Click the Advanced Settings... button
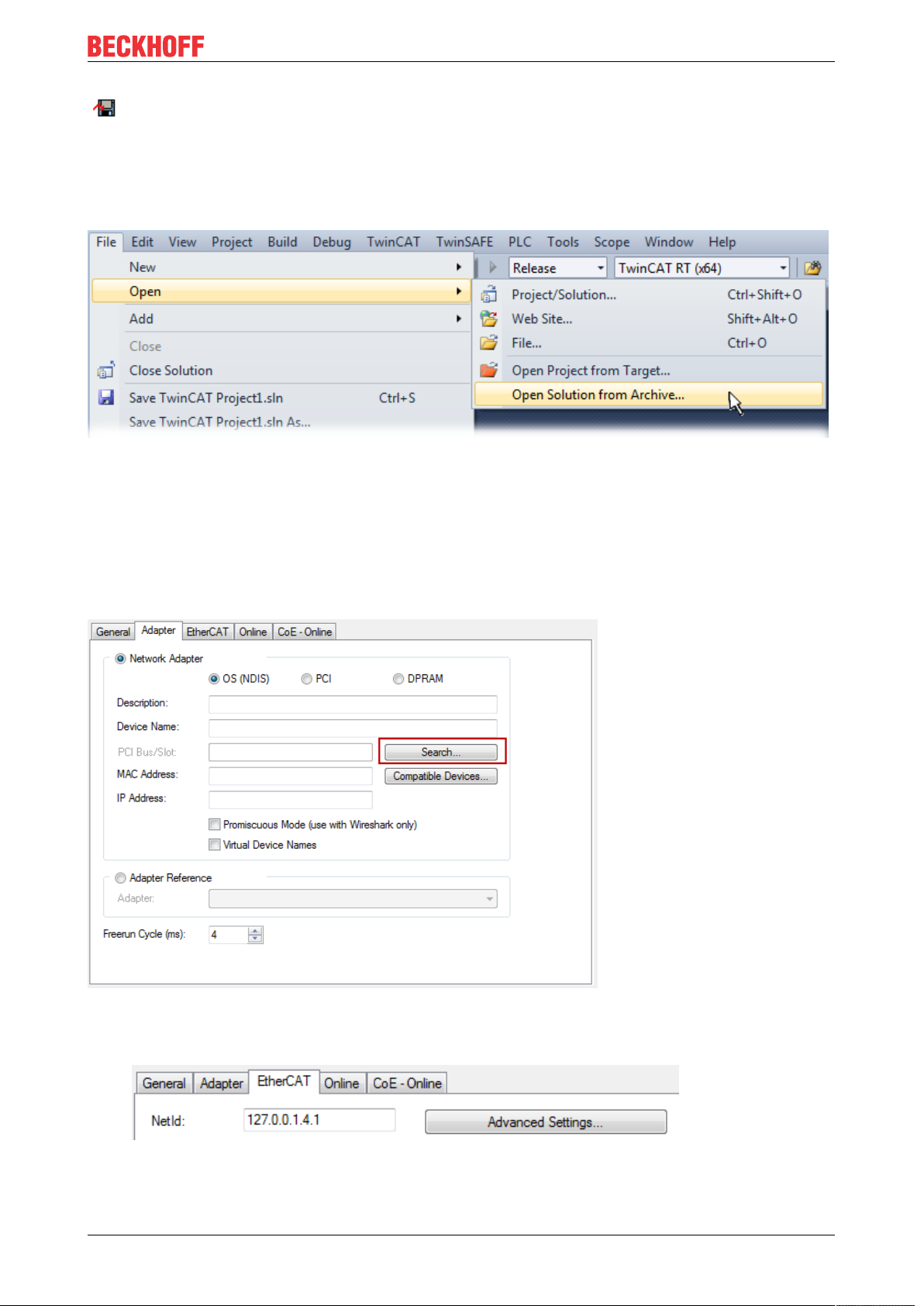This screenshot has height=1306, width=924. 546,1122
